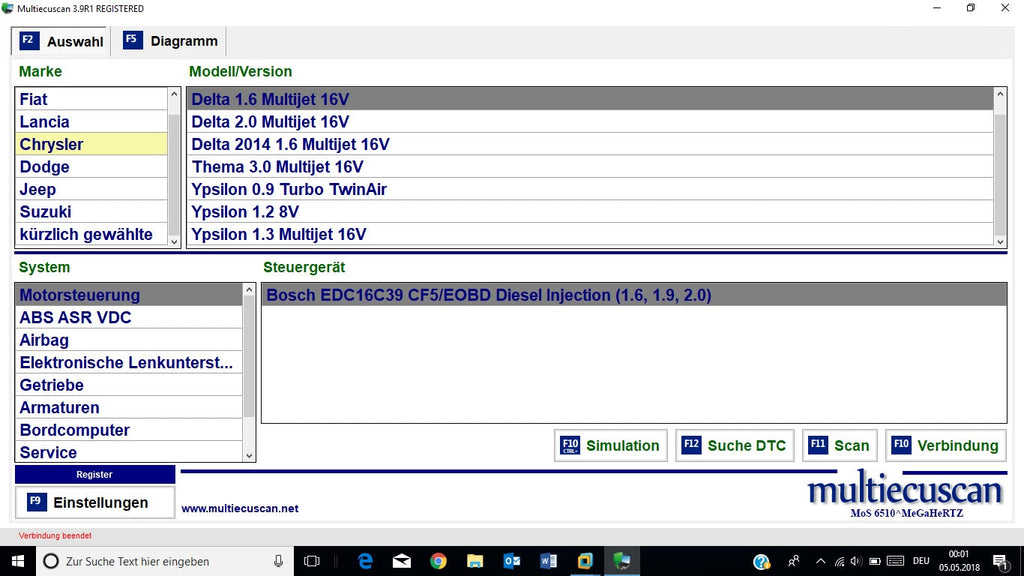Click the Simulation button
Image resolution: width=1024 pixels, height=576 pixels.
(x=611, y=445)
